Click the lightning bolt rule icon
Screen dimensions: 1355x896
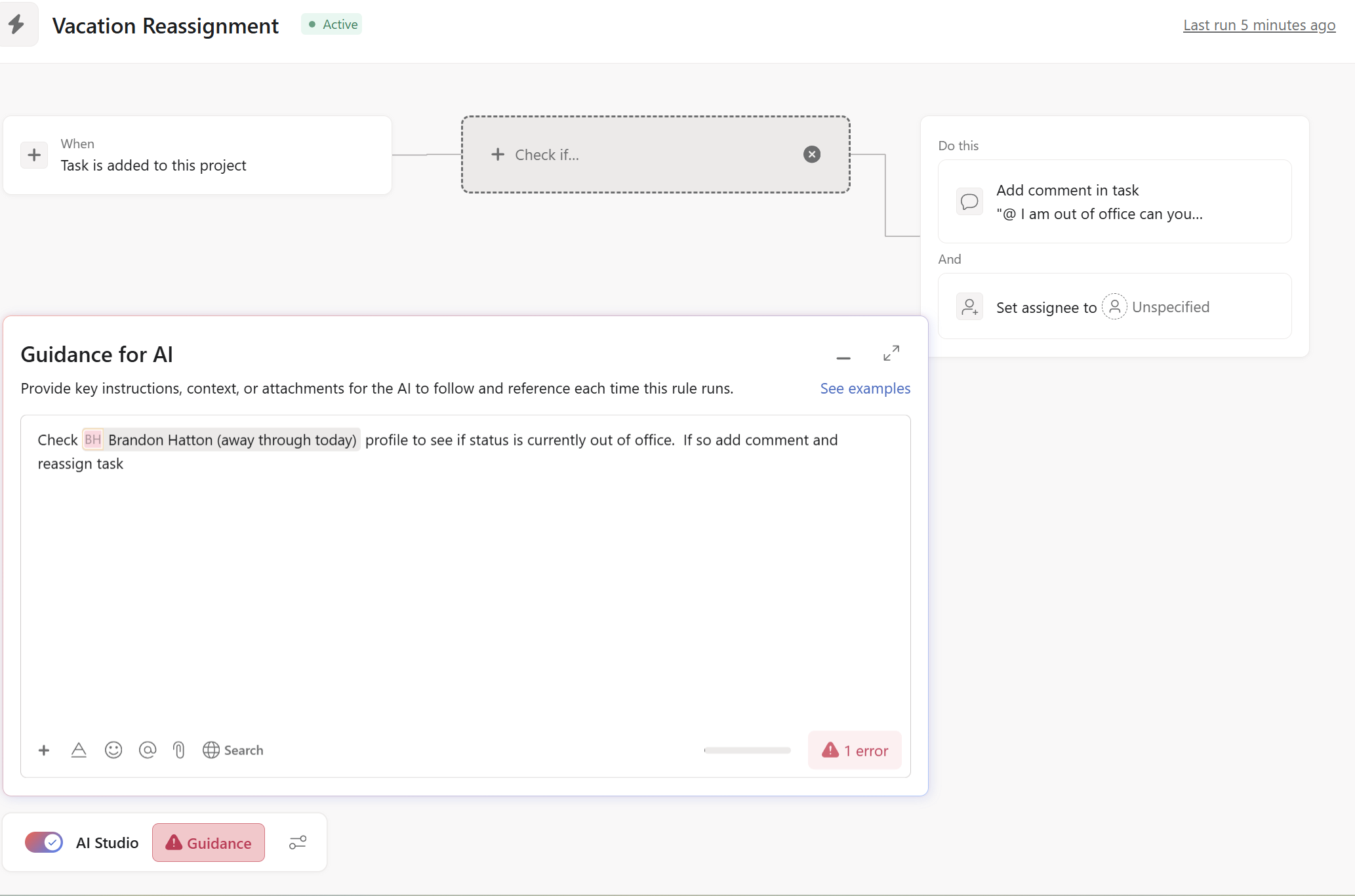pyautogui.click(x=16, y=25)
